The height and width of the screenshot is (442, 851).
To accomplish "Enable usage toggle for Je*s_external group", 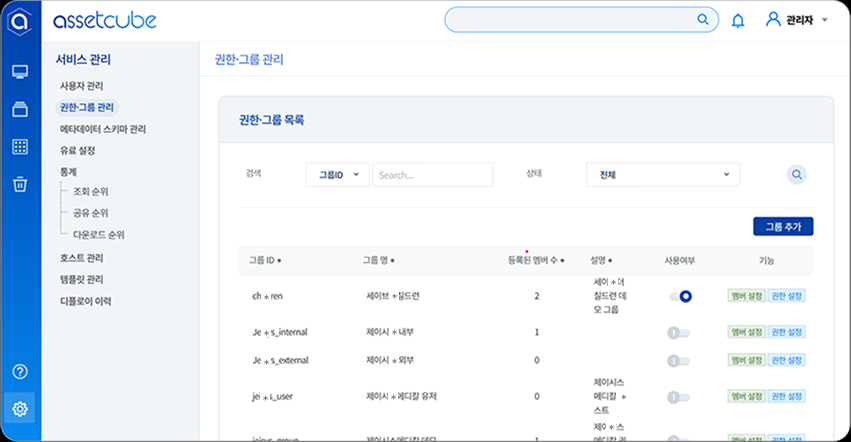I will pyautogui.click(x=679, y=360).
